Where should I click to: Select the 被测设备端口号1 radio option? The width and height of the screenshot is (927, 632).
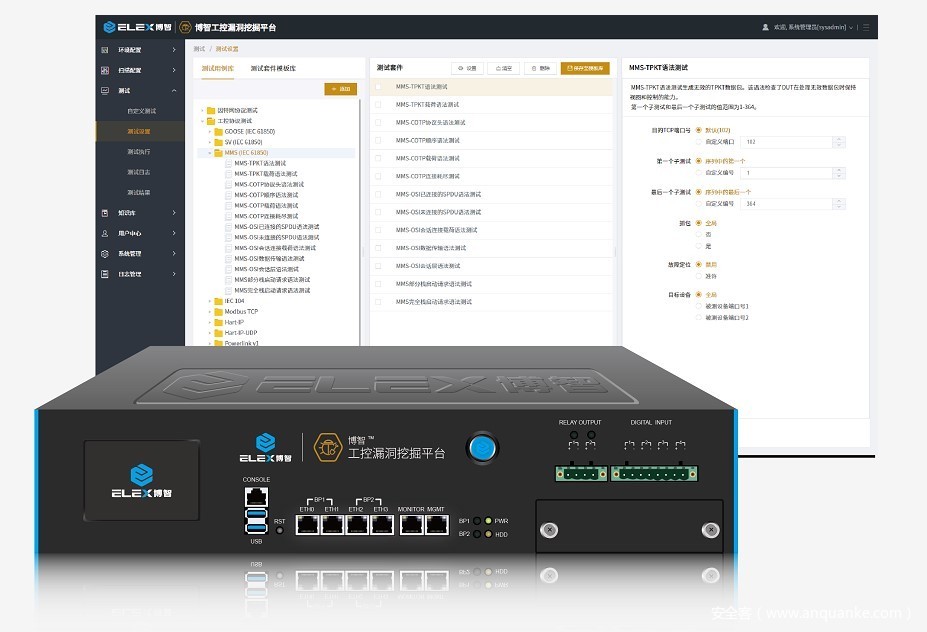698,306
